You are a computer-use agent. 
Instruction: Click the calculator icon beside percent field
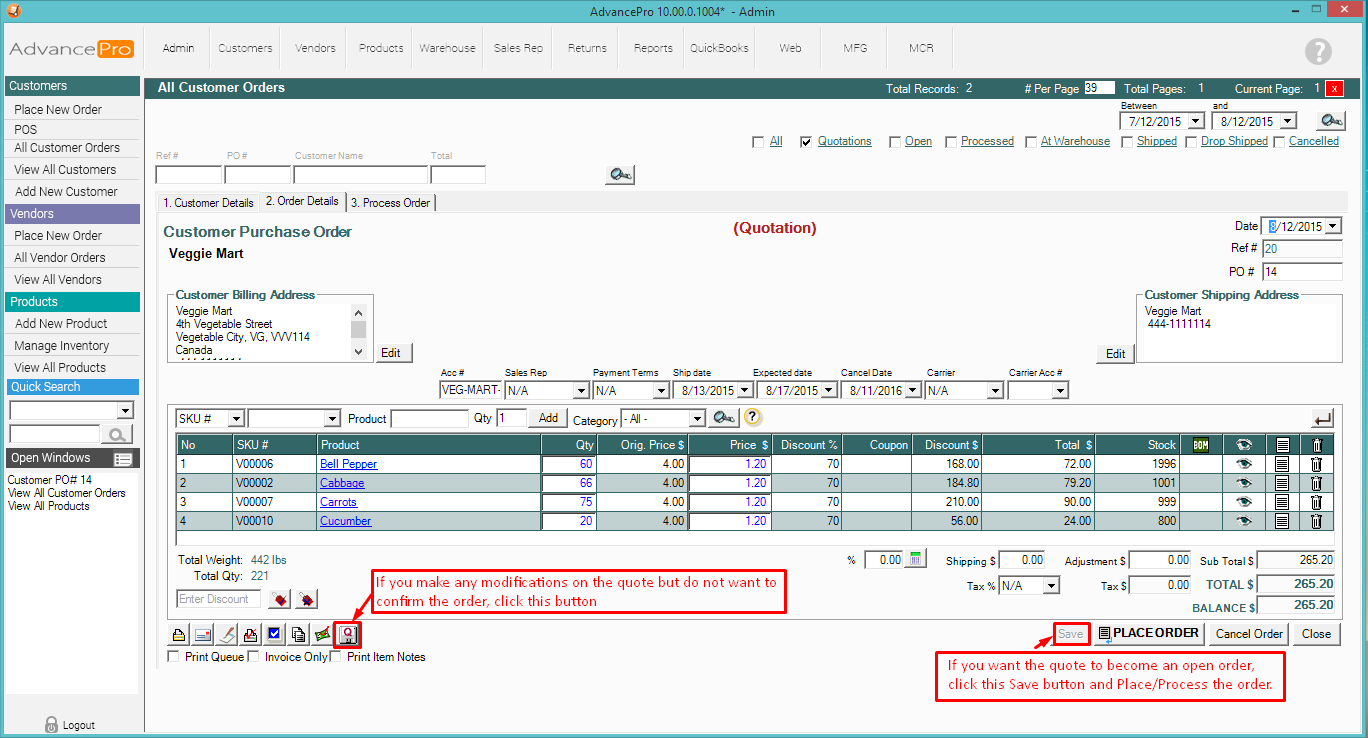(x=916, y=560)
